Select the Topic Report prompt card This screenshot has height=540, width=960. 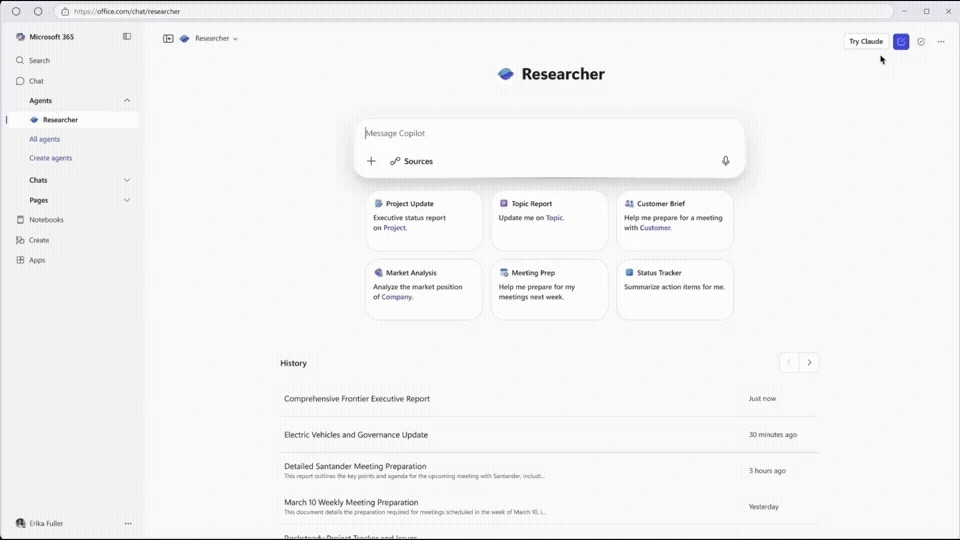click(549, 220)
